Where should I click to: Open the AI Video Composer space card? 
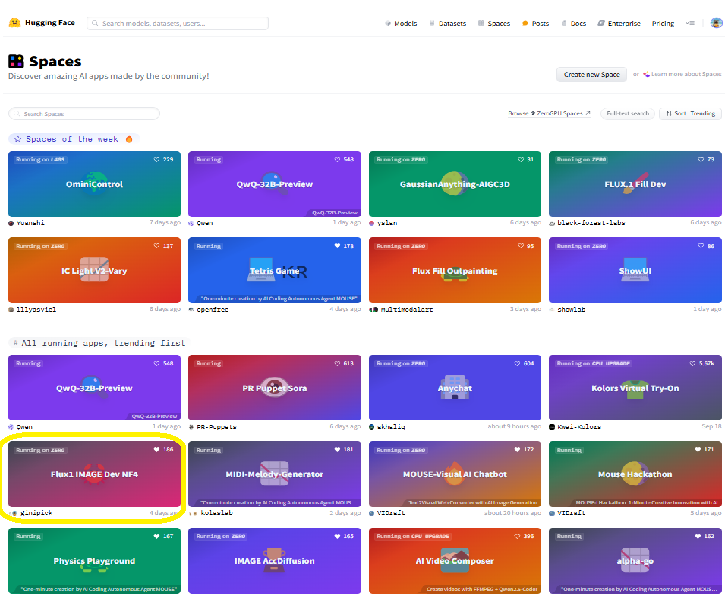pyautogui.click(x=455, y=561)
